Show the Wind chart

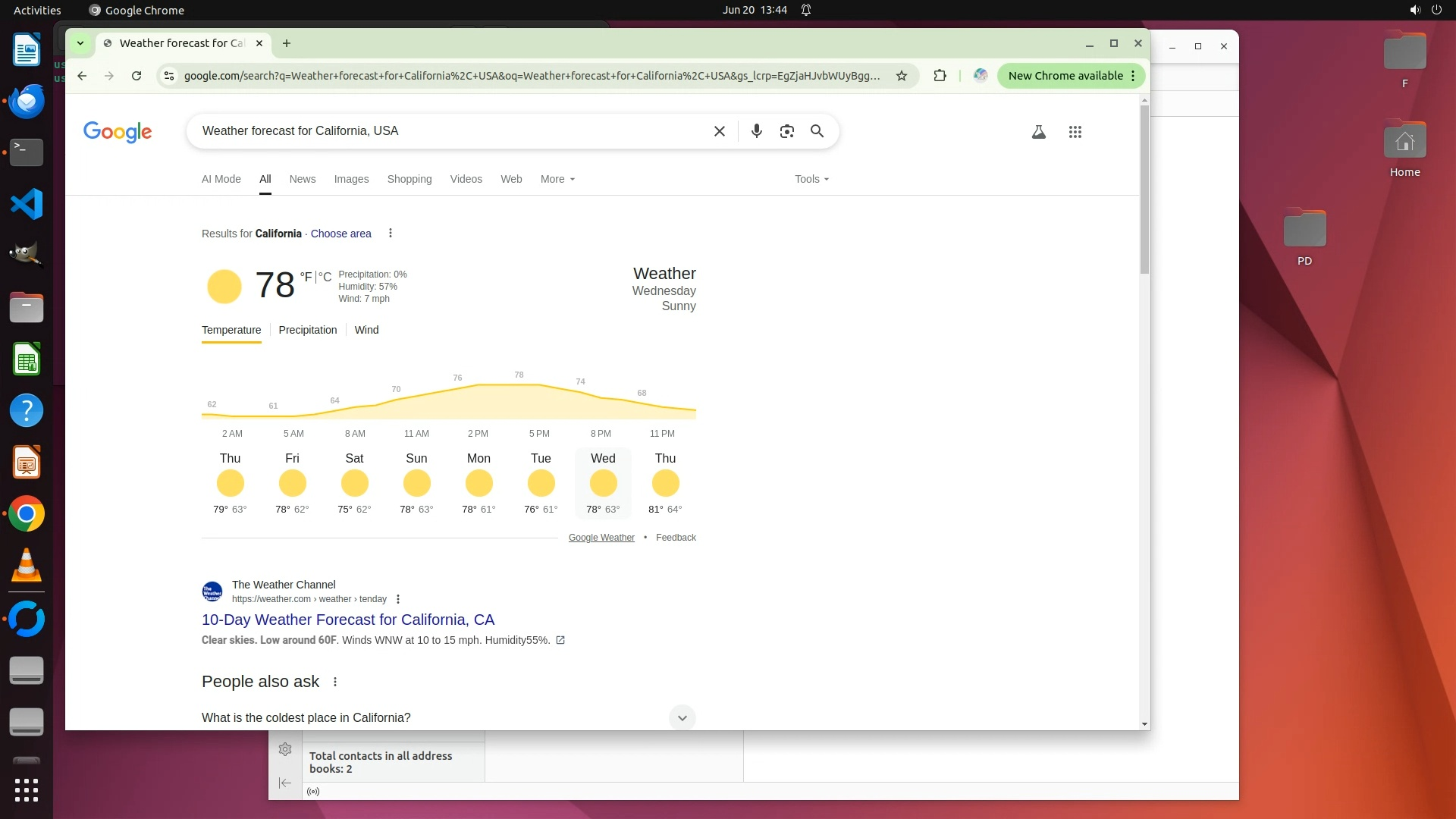(x=366, y=330)
